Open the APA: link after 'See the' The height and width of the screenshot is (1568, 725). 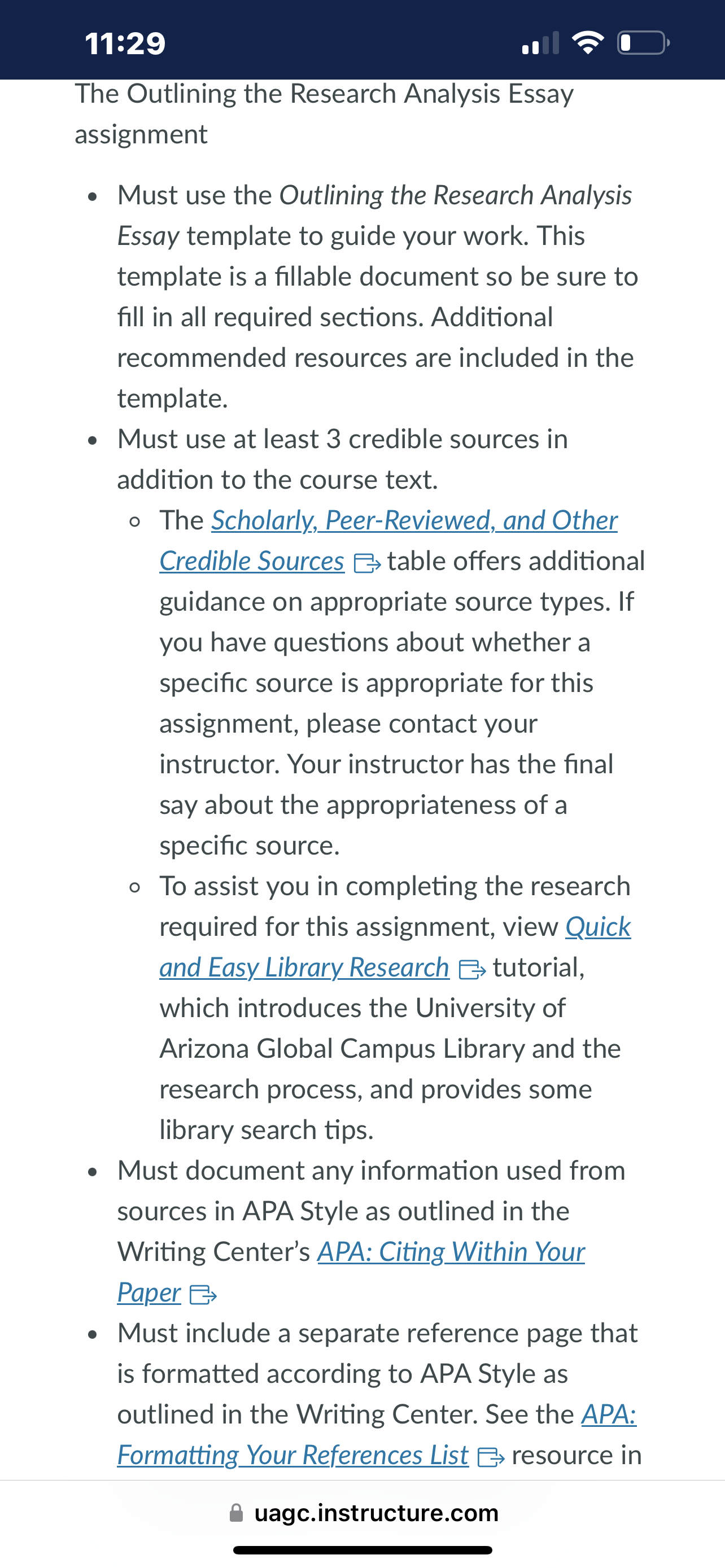coord(609,1414)
